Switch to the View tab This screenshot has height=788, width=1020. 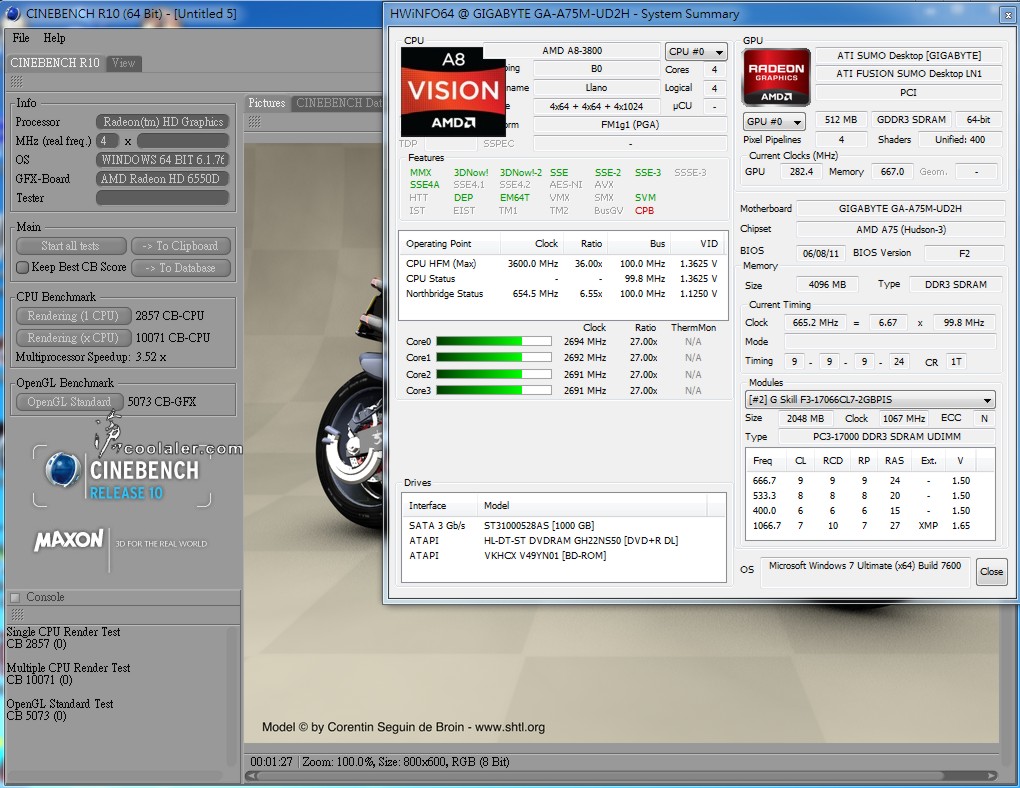coord(124,63)
